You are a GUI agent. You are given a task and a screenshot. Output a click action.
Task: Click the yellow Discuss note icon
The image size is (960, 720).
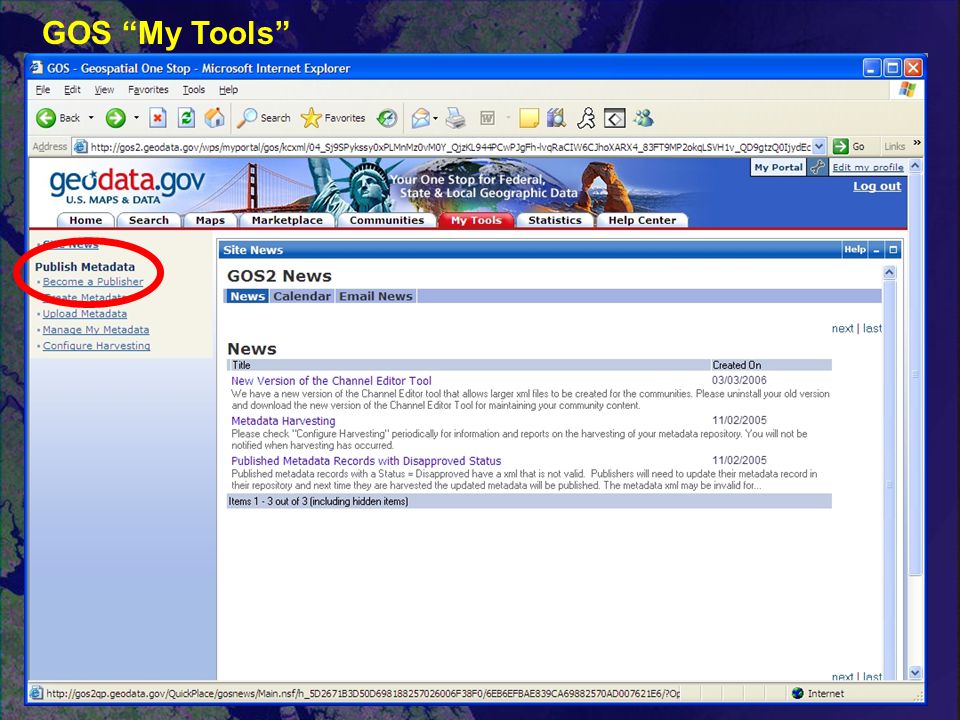(x=529, y=118)
